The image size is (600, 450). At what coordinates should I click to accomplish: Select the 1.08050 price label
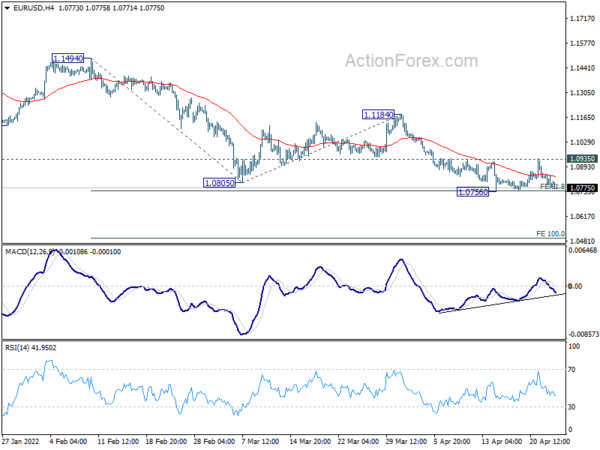[219, 183]
